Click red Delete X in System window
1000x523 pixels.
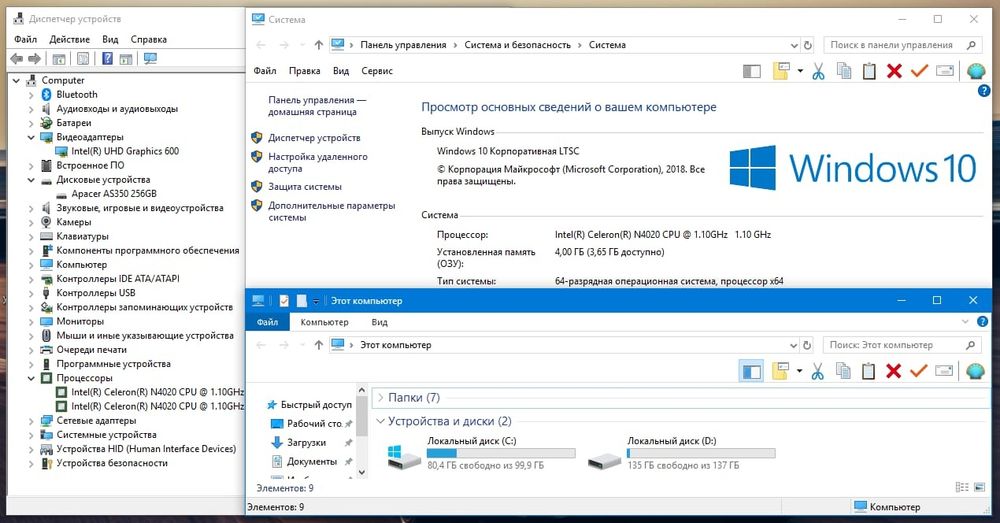894,71
